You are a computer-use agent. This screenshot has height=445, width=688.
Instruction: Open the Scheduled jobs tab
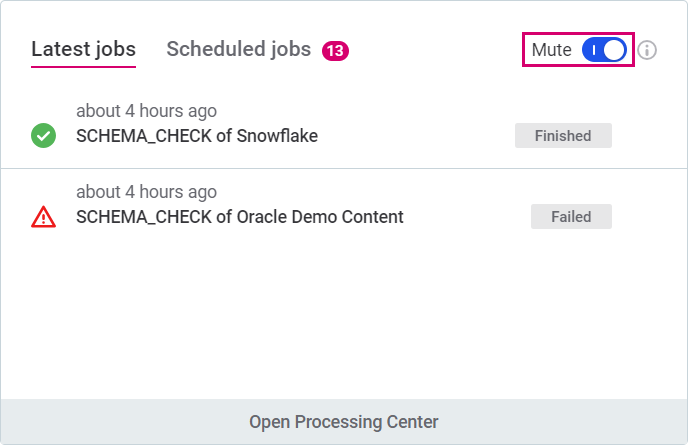238,49
